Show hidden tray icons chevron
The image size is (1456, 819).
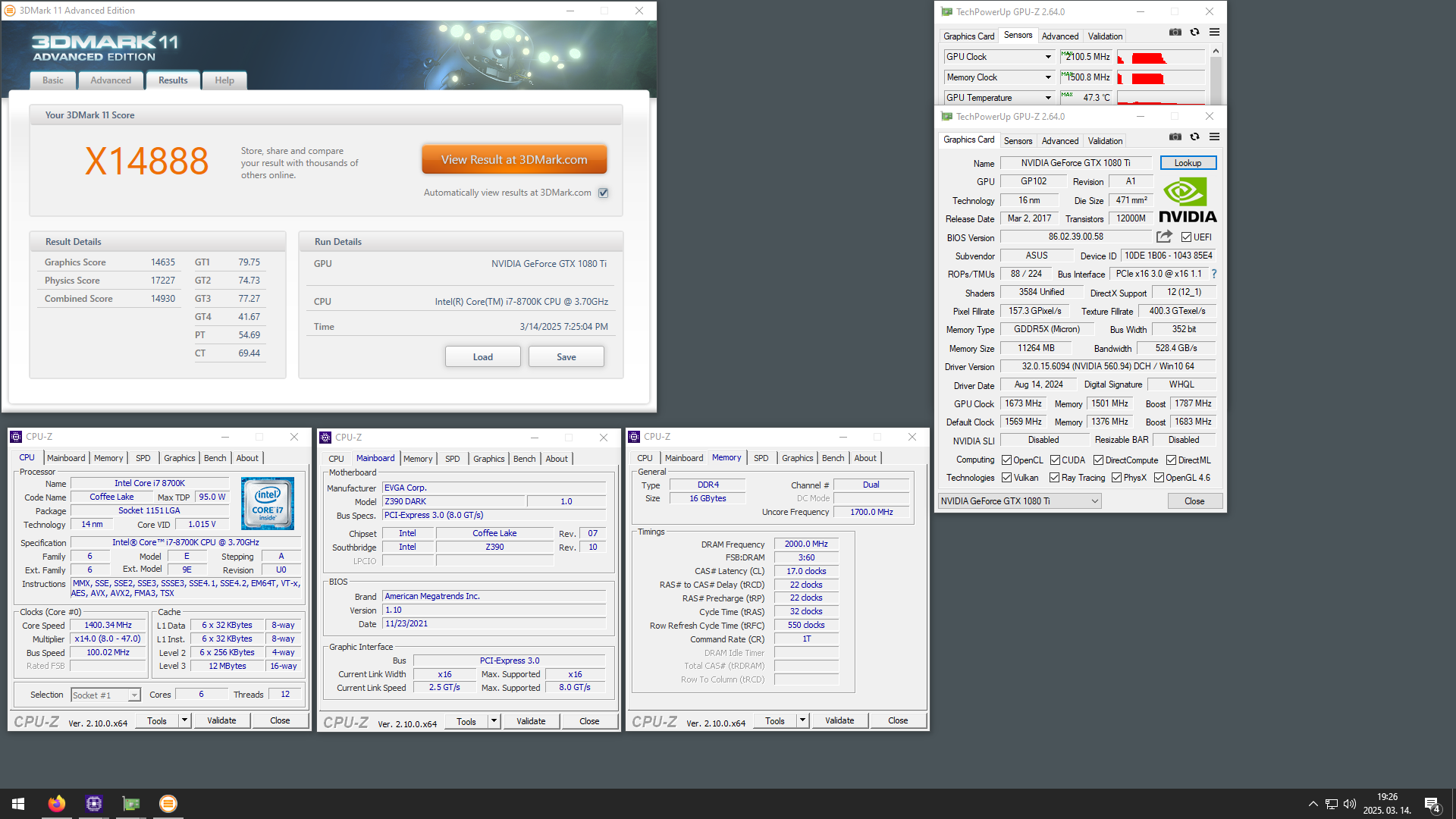pyautogui.click(x=1313, y=804)
